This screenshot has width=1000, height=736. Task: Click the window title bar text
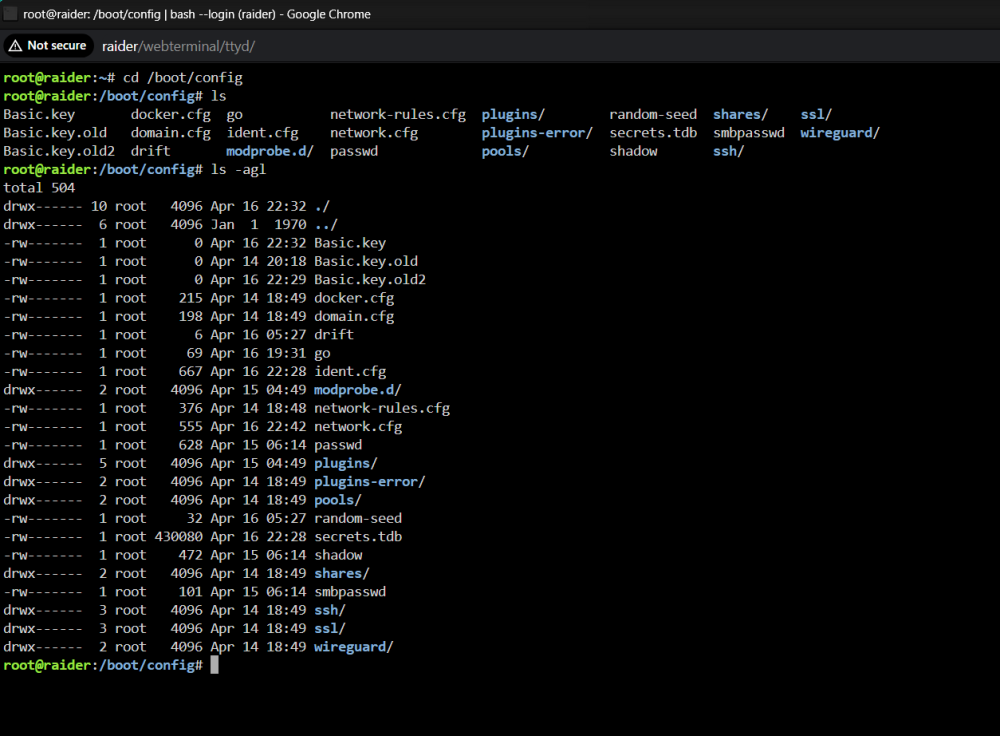click(x=197, y=14)
